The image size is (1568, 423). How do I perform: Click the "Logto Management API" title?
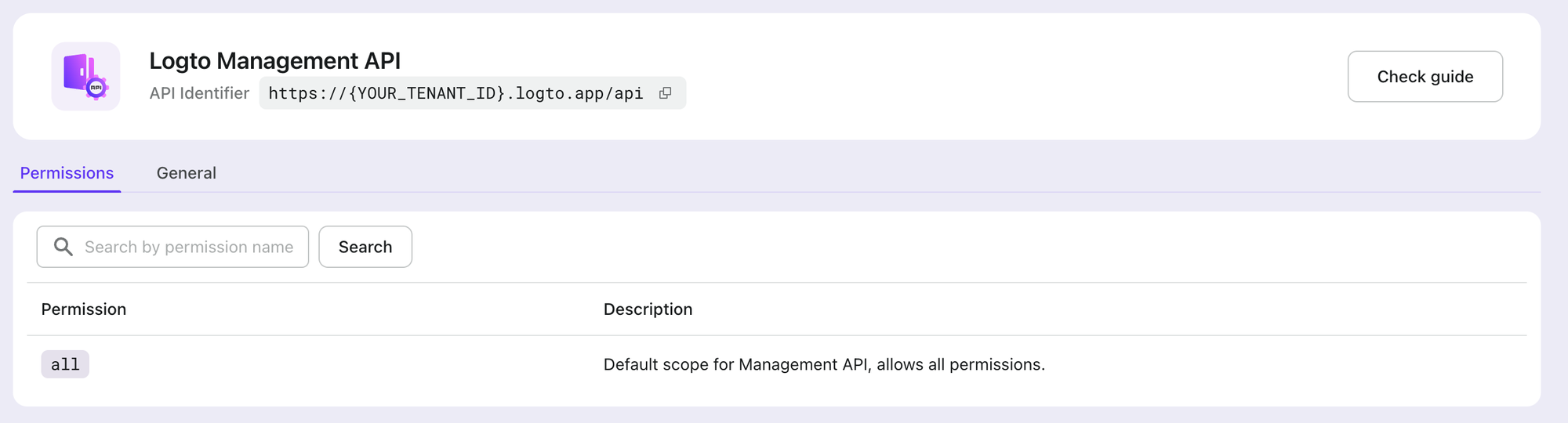(274, 60)
